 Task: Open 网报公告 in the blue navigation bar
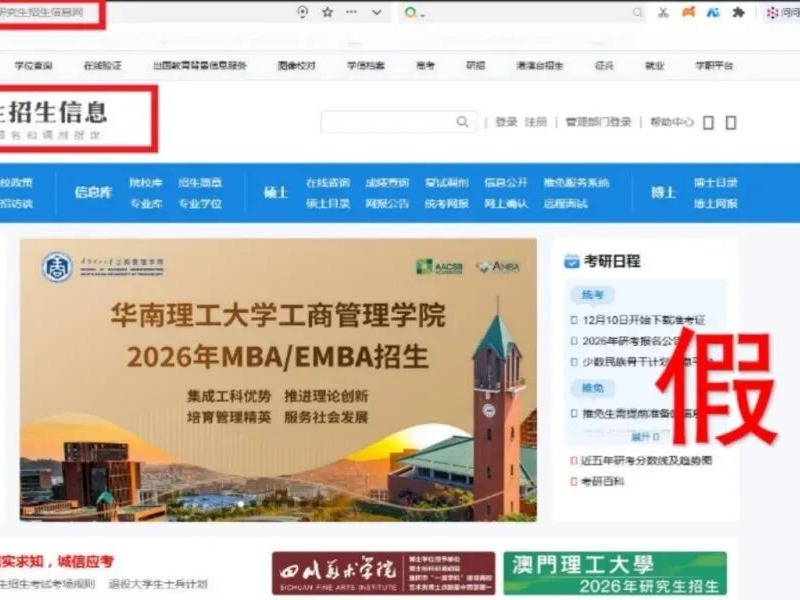[387, 204]
